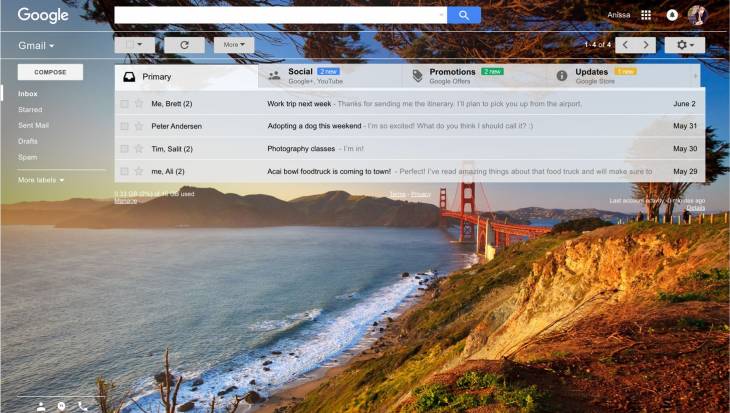Switch to the Social tab
The width and height of the screenshot is (730, 413).
330,76
